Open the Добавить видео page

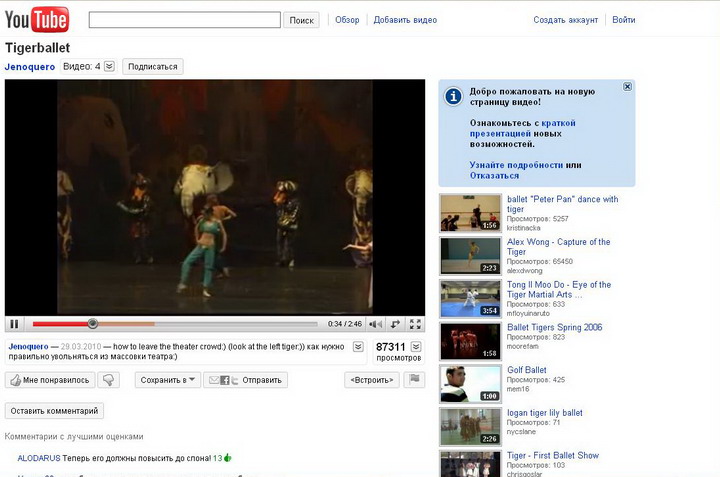(405, 20)
